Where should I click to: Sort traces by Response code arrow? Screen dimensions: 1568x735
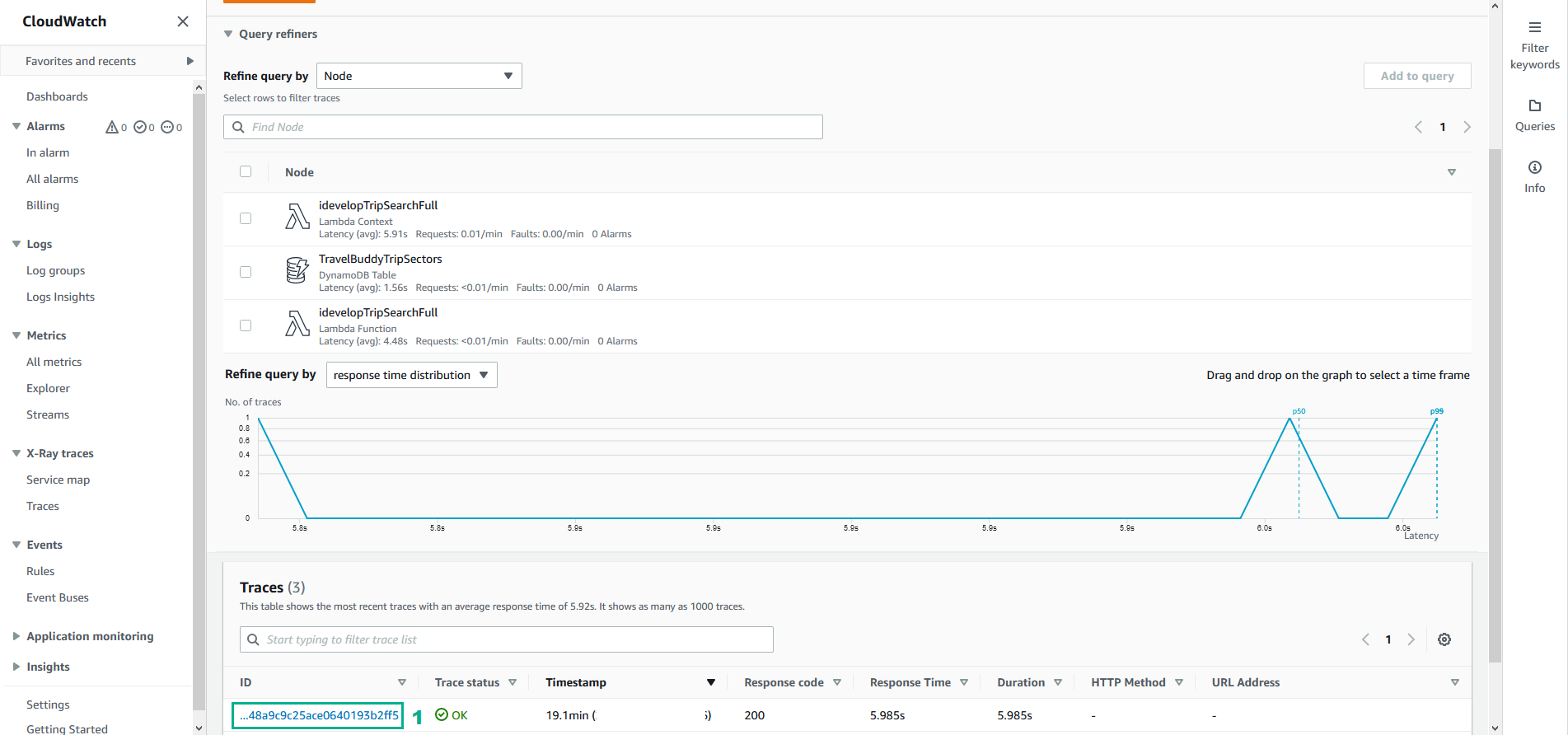pos(837,682)
